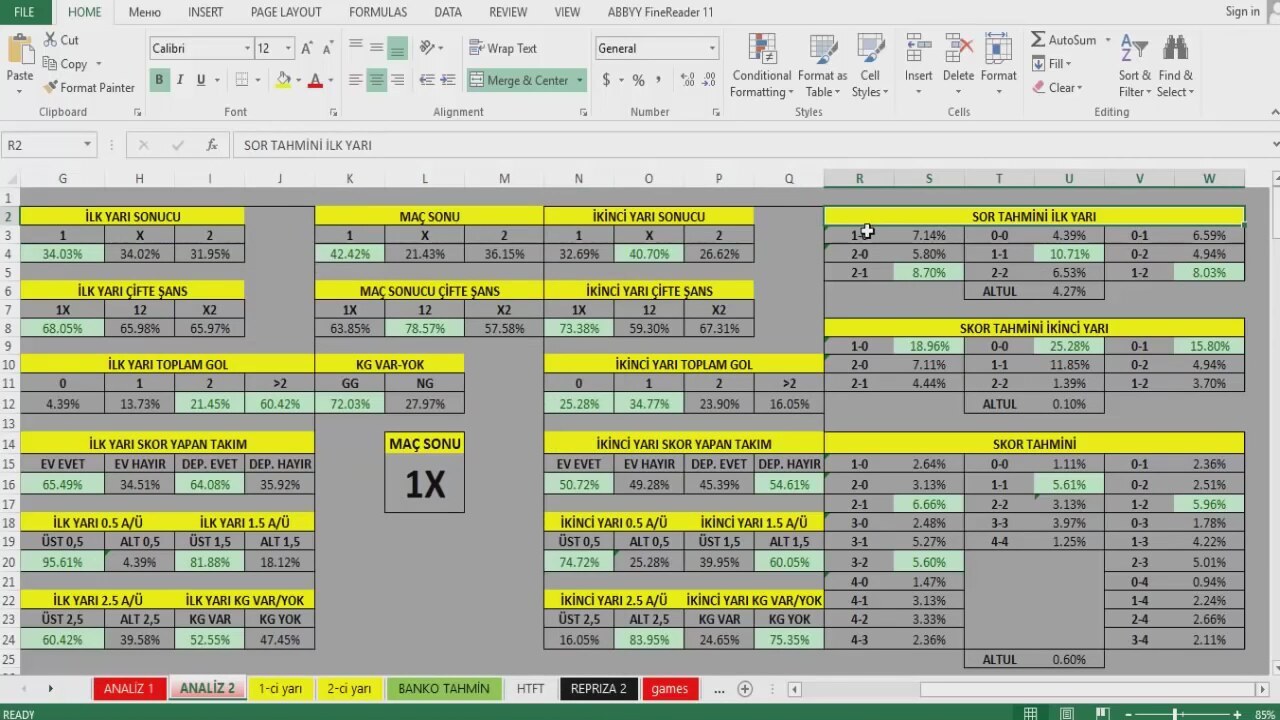Apply percent style format
1280x720 pixels.
638,80
